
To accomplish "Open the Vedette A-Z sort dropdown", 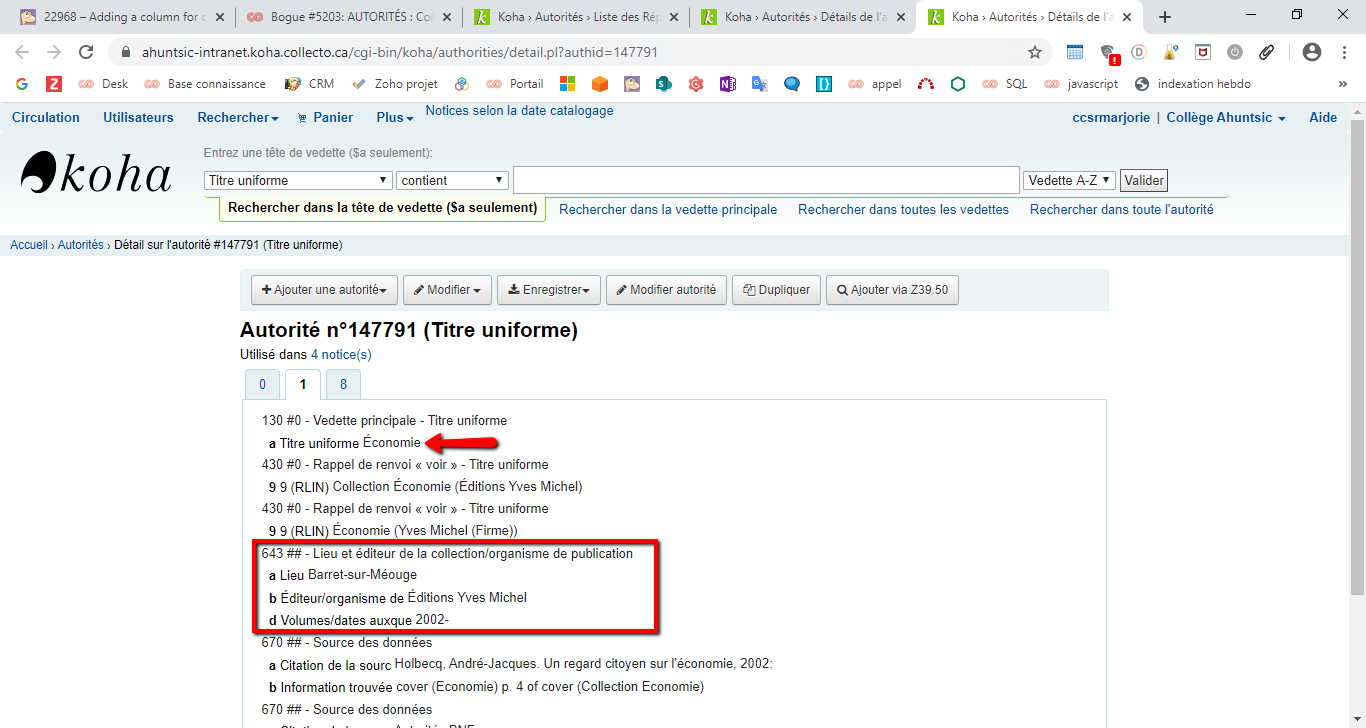I will (x=1069, y=180).
